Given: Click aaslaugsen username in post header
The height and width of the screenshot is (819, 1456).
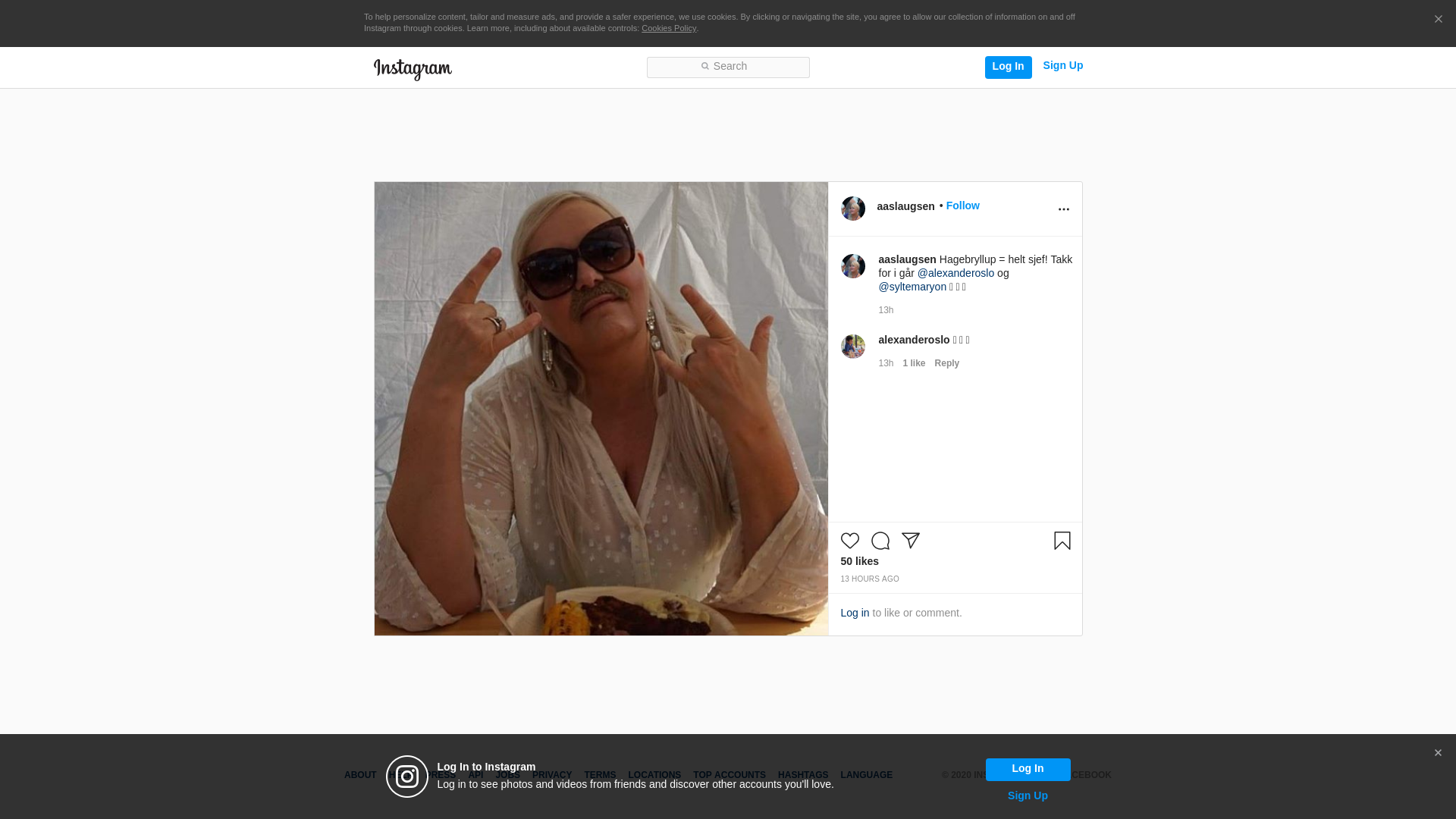Looking at the screenshot, I should [x=905, y=206].
